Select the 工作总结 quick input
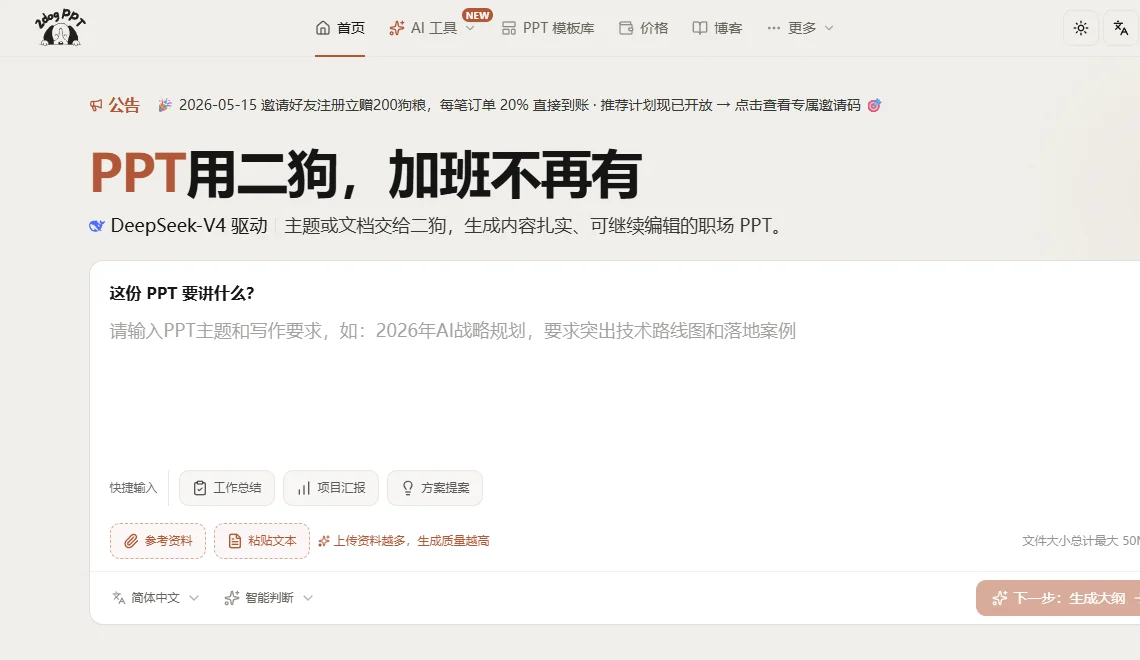Viewport: 1140px width, 660px height. pyautogui.click(x=227, y=488)
